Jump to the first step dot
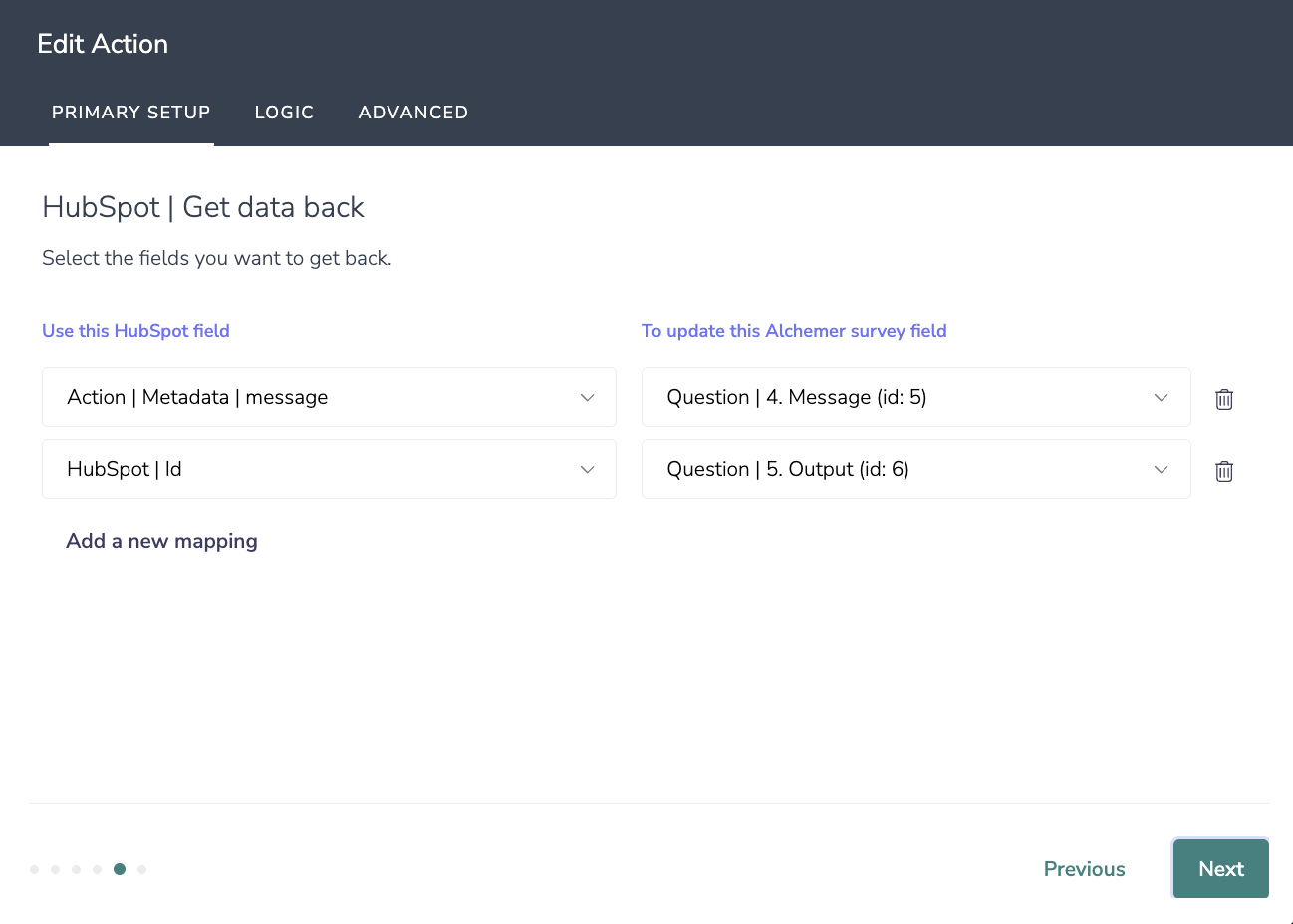The width and height of the screenshot is (1293, 924). coord(35,869)
